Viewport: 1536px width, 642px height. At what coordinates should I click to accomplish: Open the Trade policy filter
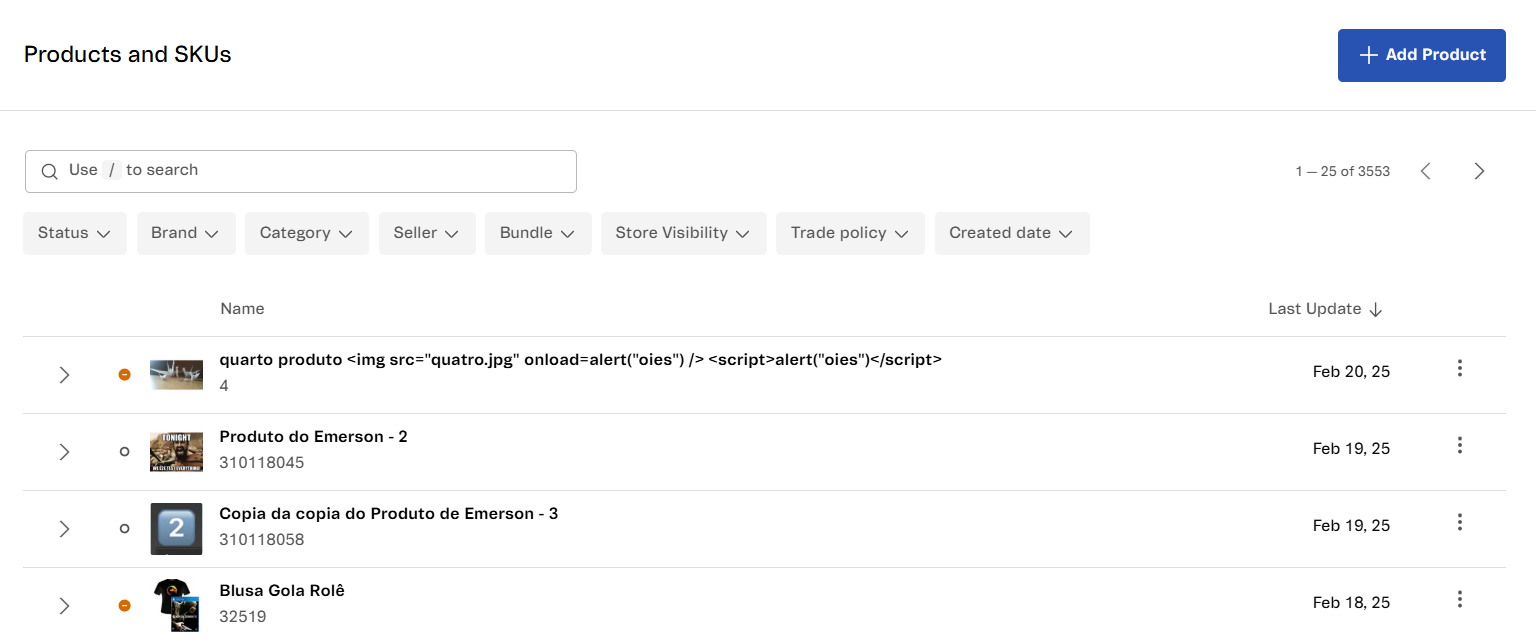(x=849, y=233)
